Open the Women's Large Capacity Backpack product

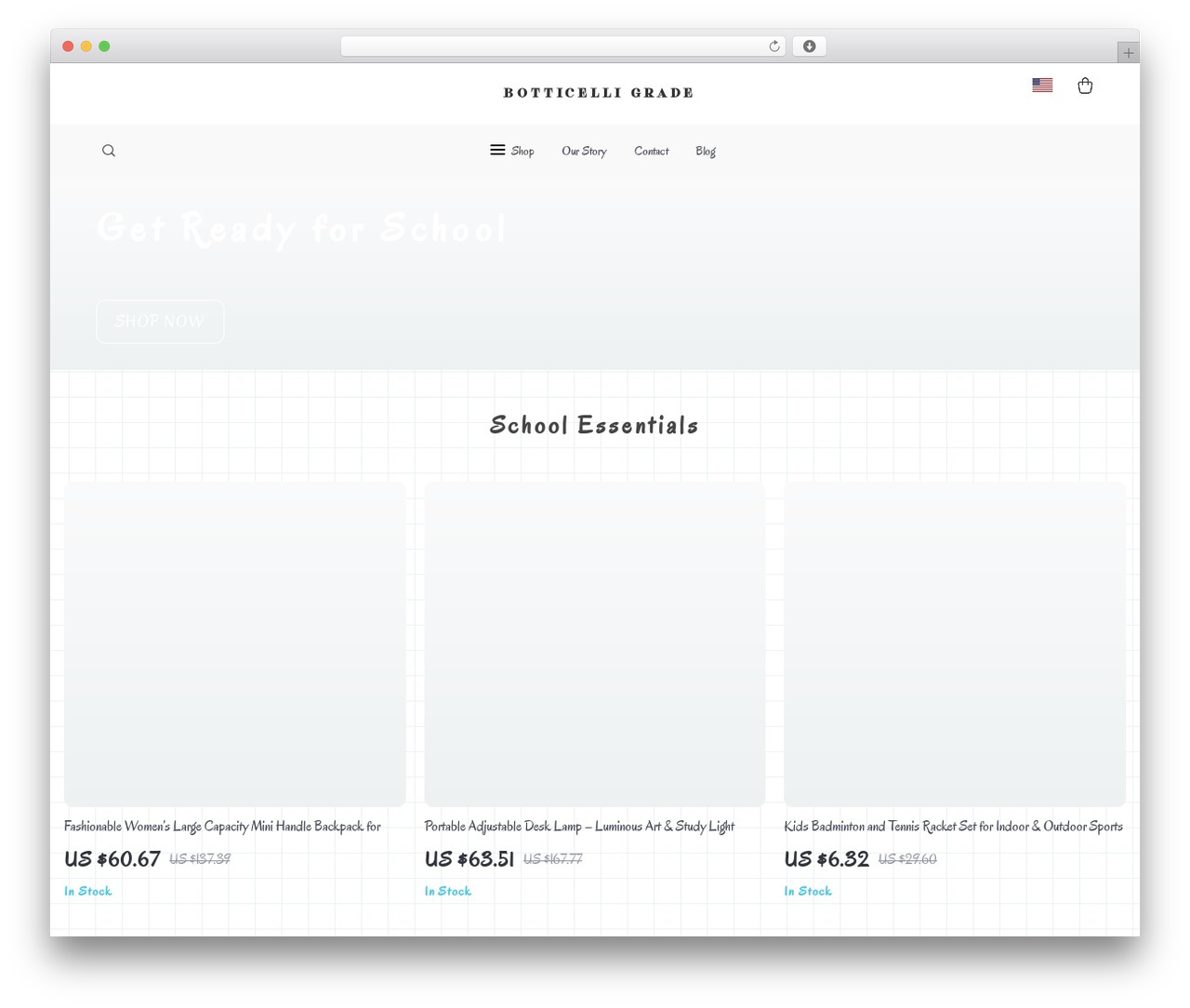(x=222, y=826)
